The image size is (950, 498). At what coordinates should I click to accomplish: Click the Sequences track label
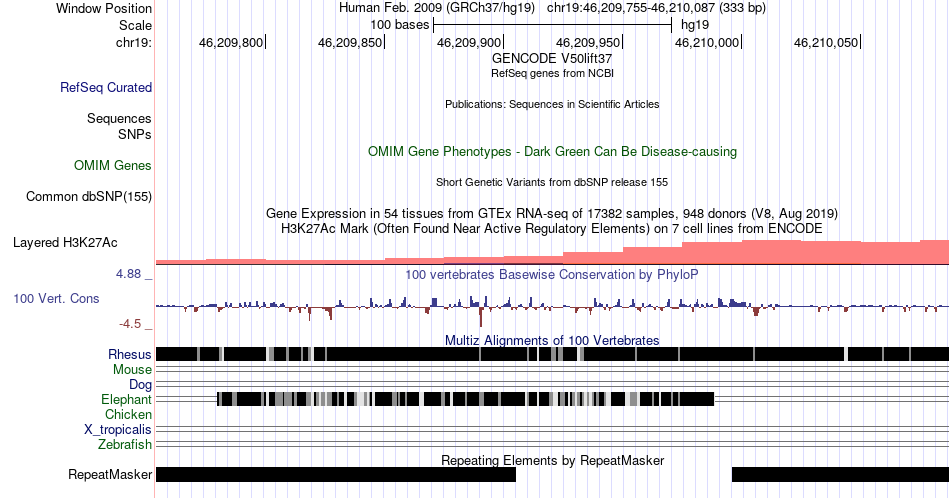119,118
